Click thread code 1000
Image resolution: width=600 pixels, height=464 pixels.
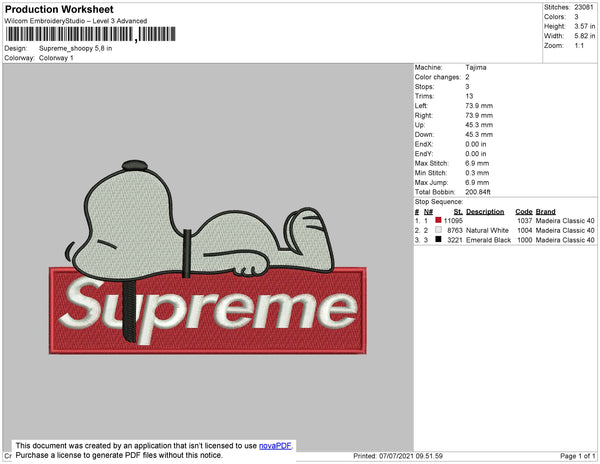pos(525,240)
